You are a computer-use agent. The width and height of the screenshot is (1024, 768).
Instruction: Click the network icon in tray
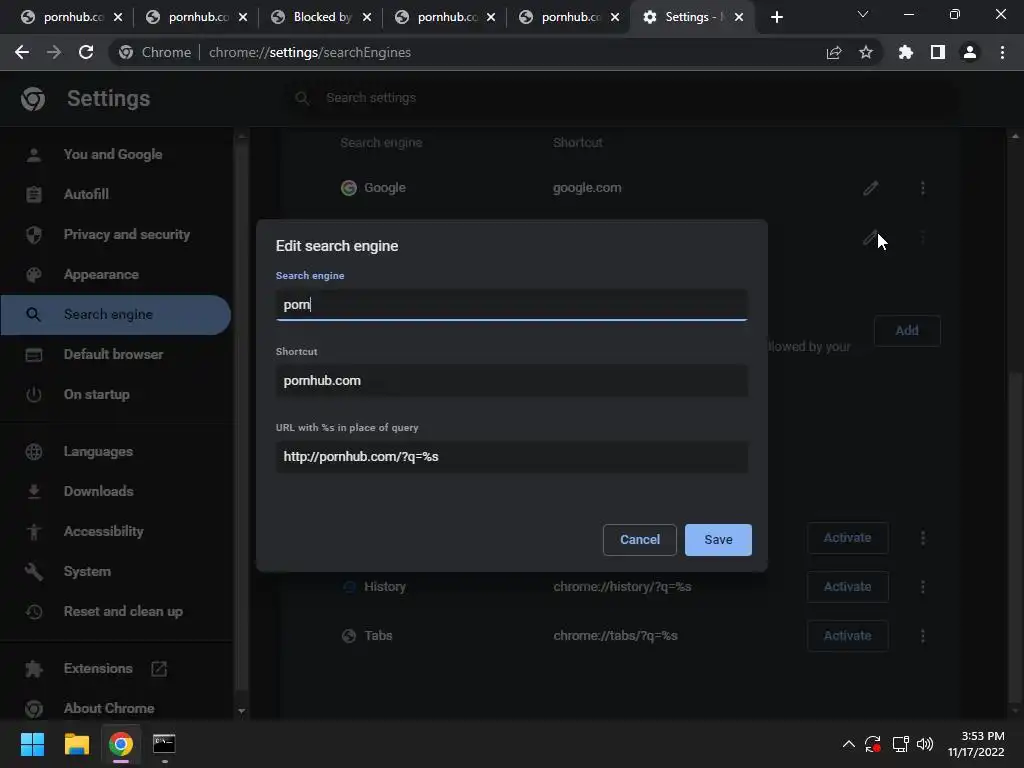coord(900,744)
